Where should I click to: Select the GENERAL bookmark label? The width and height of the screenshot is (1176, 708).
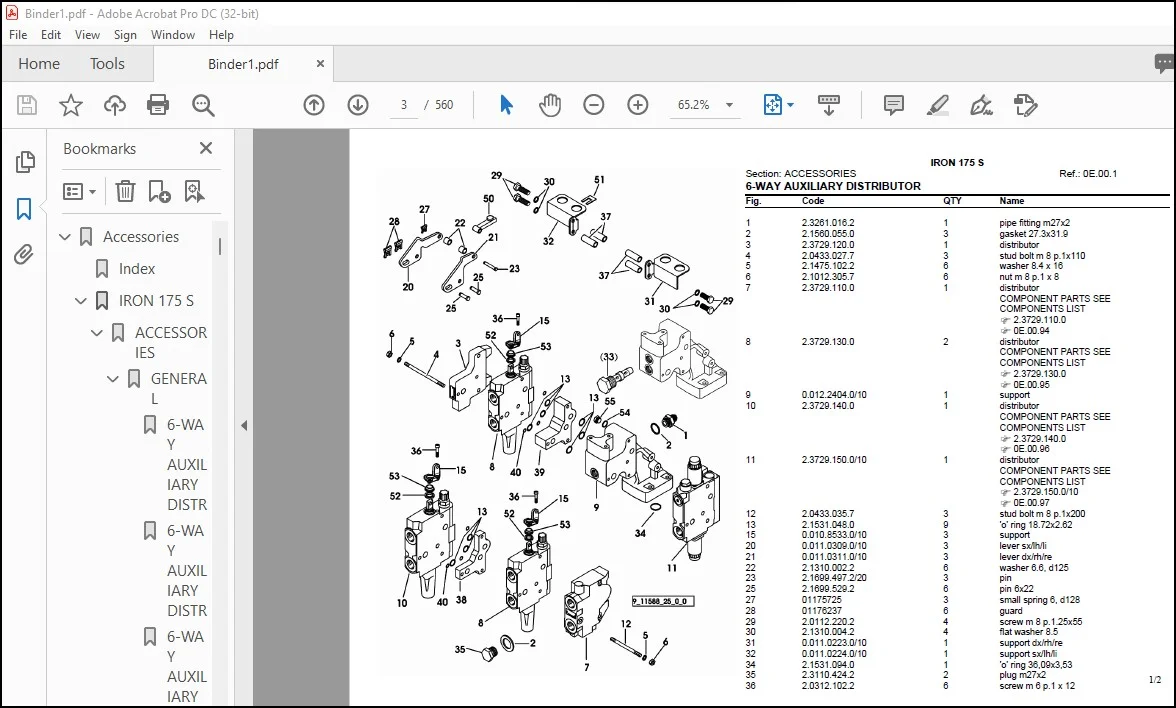[178, 388]
